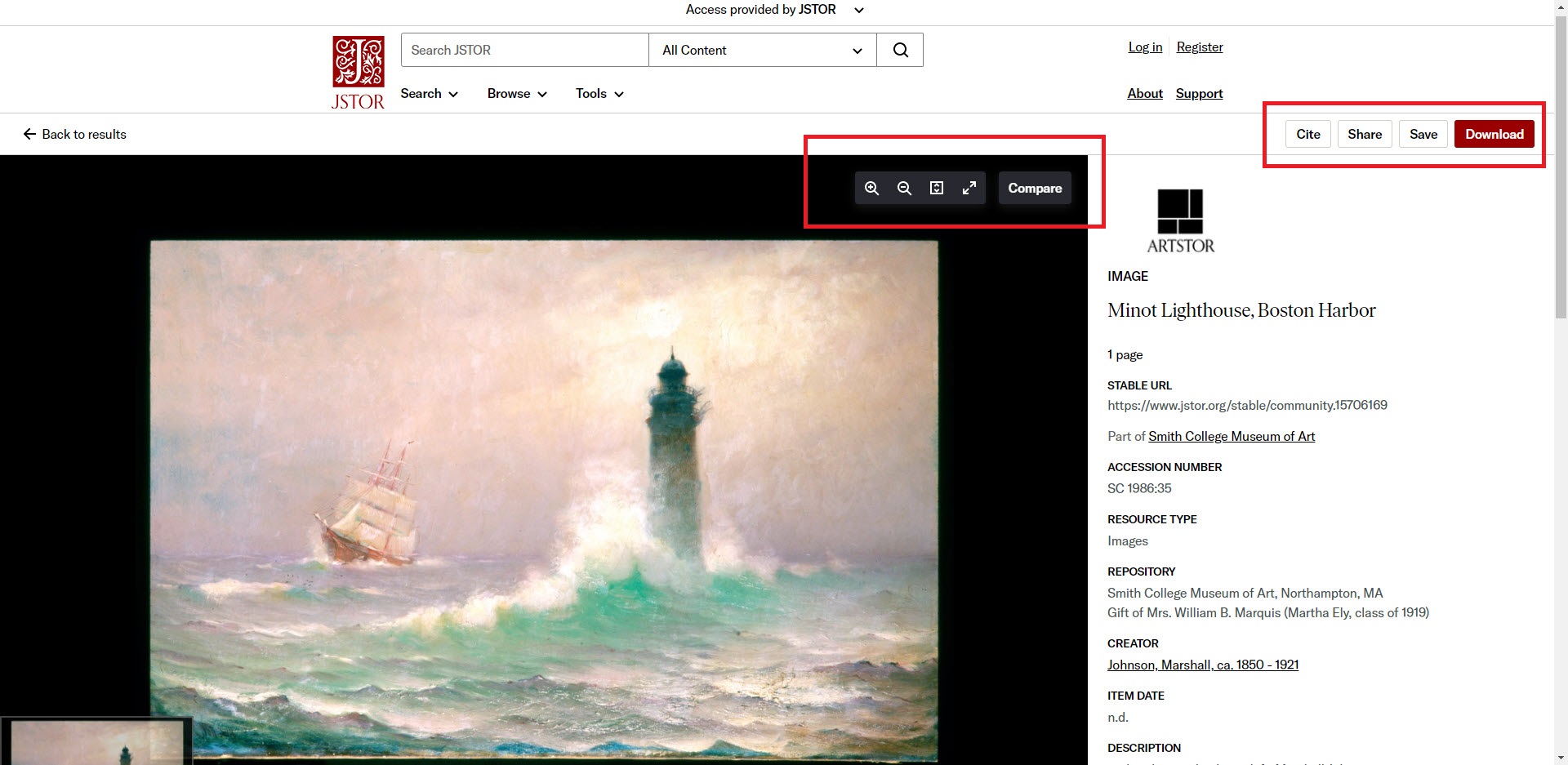The width and height of the screenshot is (1568, 765).
Task: Click the Log in link
Action: click(1145, 47)
